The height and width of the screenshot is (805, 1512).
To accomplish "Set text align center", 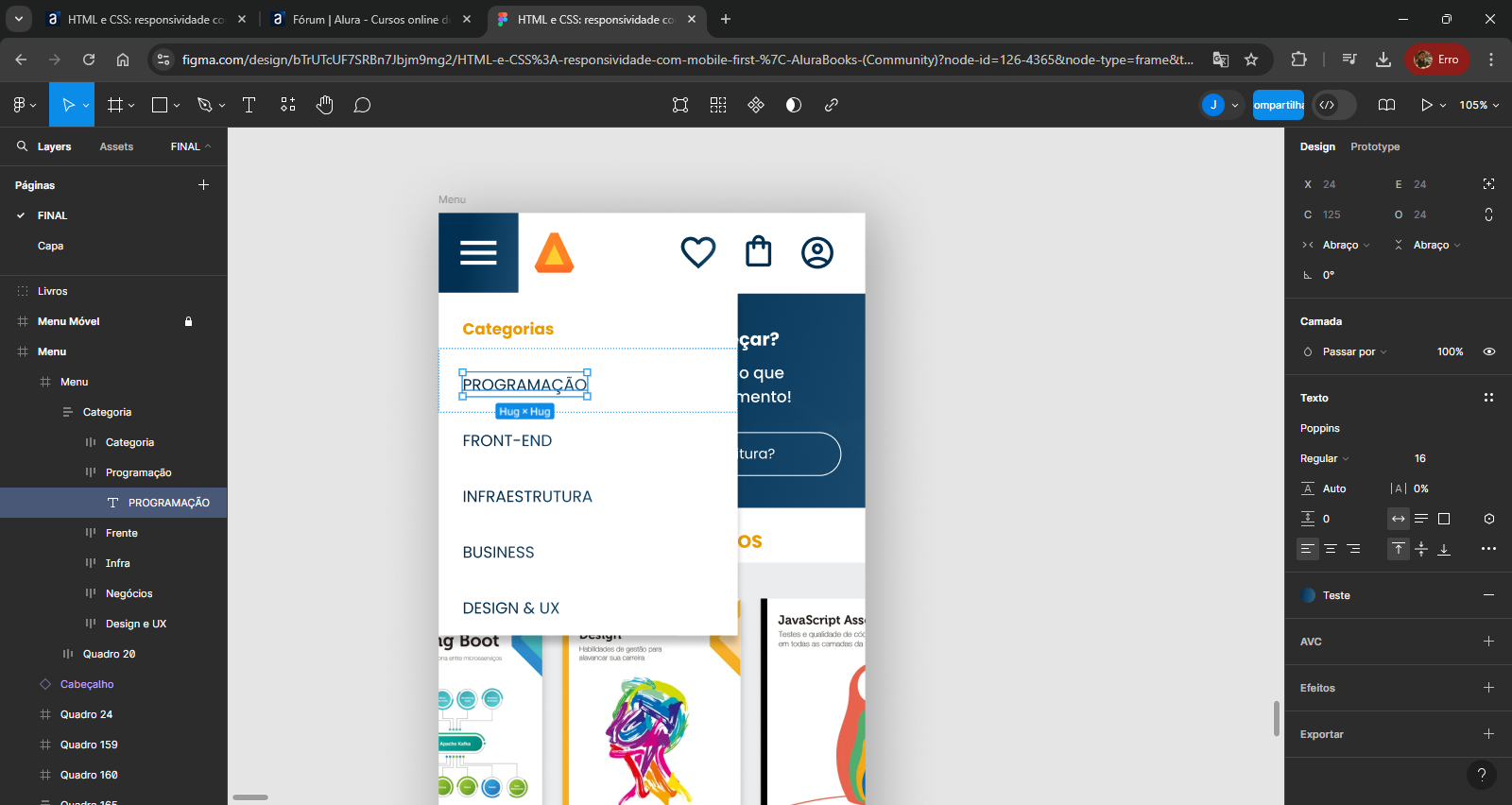I will [1331, 549].
